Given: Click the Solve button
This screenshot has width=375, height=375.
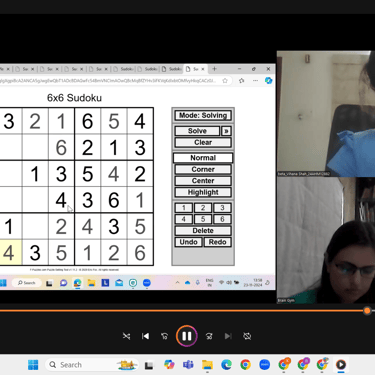Looking at the screenshot, I should point(197,131).
